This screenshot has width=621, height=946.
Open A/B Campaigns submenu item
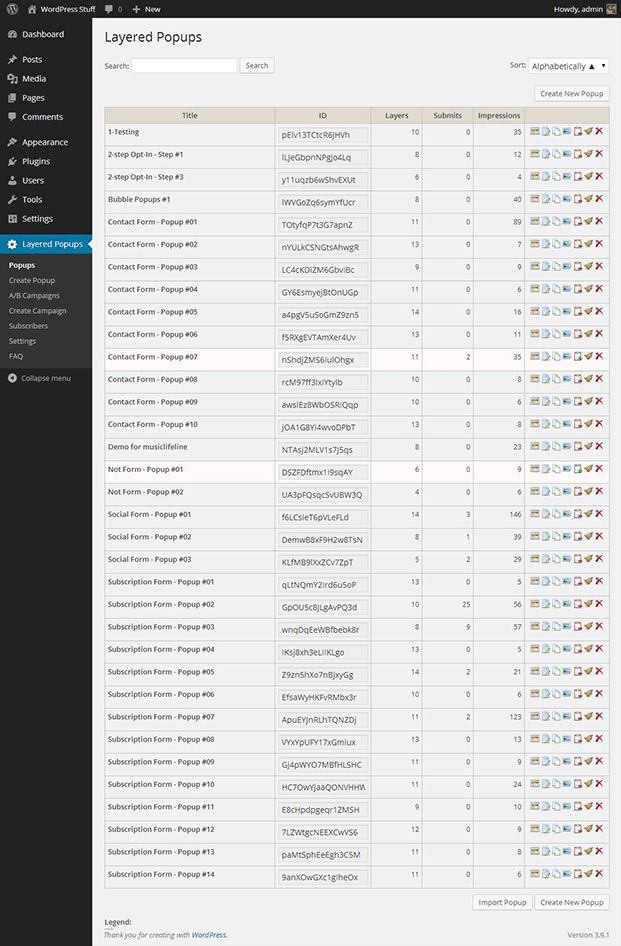pyautogui.click(x=34, y=296)
